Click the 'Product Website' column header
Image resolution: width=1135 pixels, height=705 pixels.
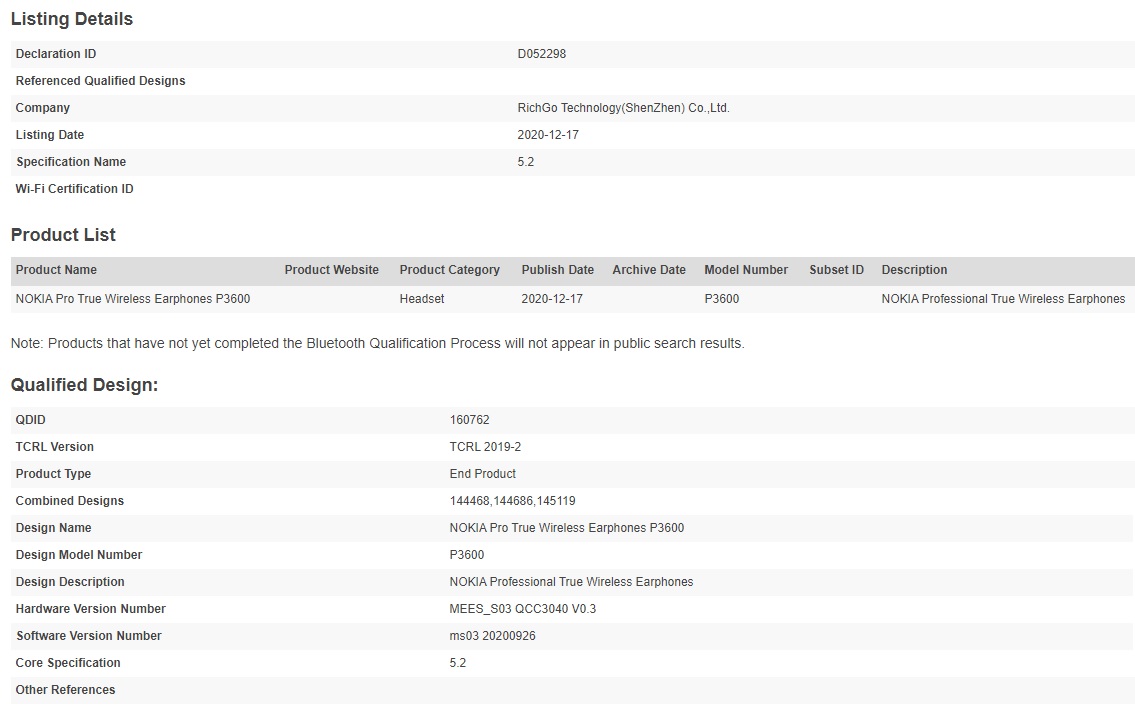(x=332, y=270)
